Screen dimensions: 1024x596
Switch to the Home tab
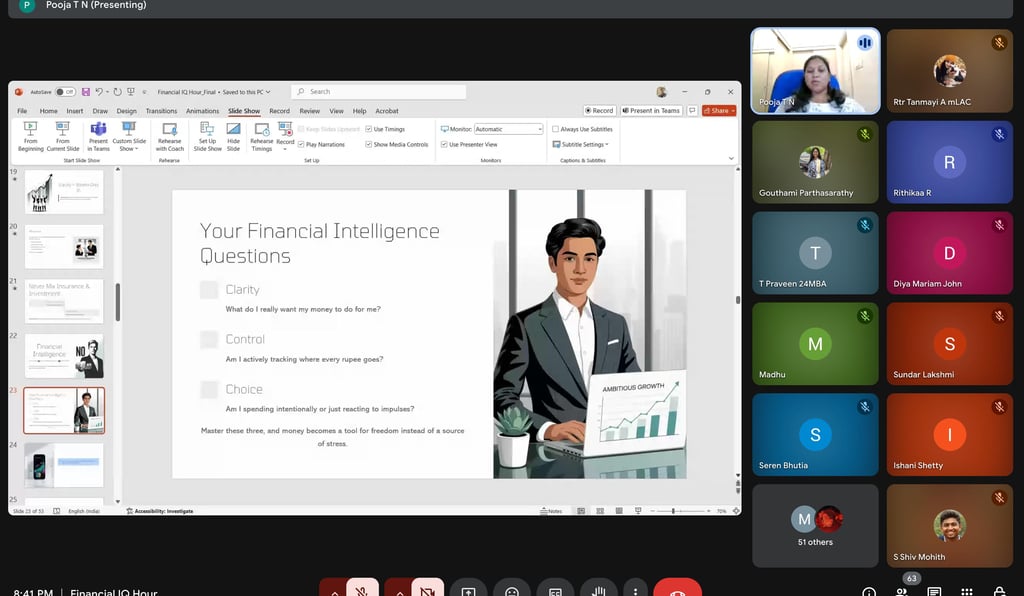click(48, 111)
